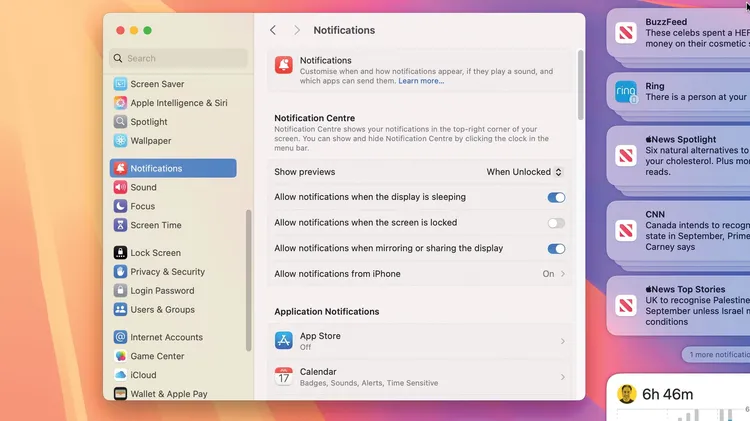The image size is (750, 421).
Task: Open the Show previews dropdown
Action: click(524, 172)
